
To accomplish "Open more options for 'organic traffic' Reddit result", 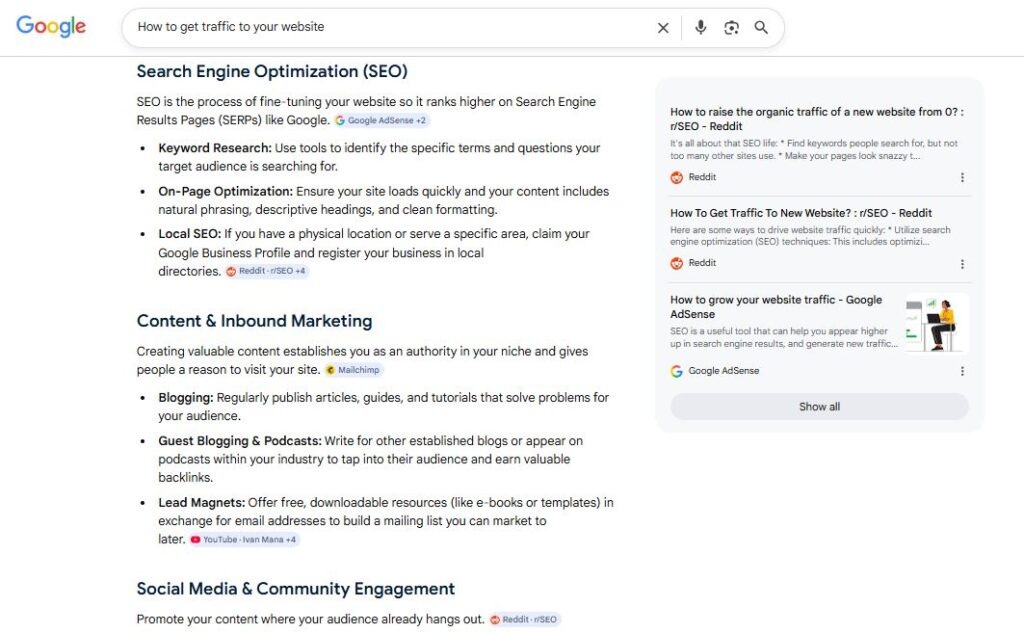I will 962,177.
